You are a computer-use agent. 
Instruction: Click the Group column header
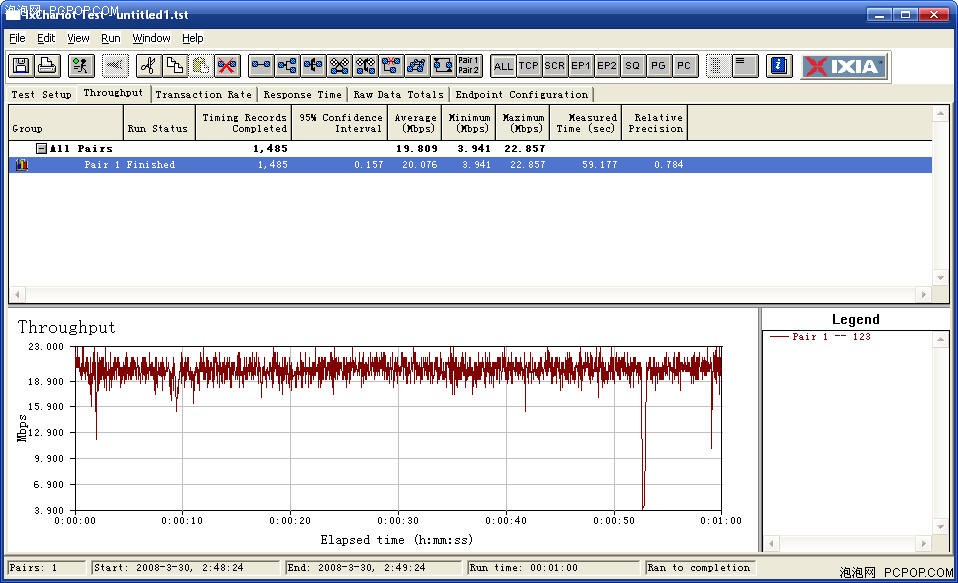click(66, 123)
